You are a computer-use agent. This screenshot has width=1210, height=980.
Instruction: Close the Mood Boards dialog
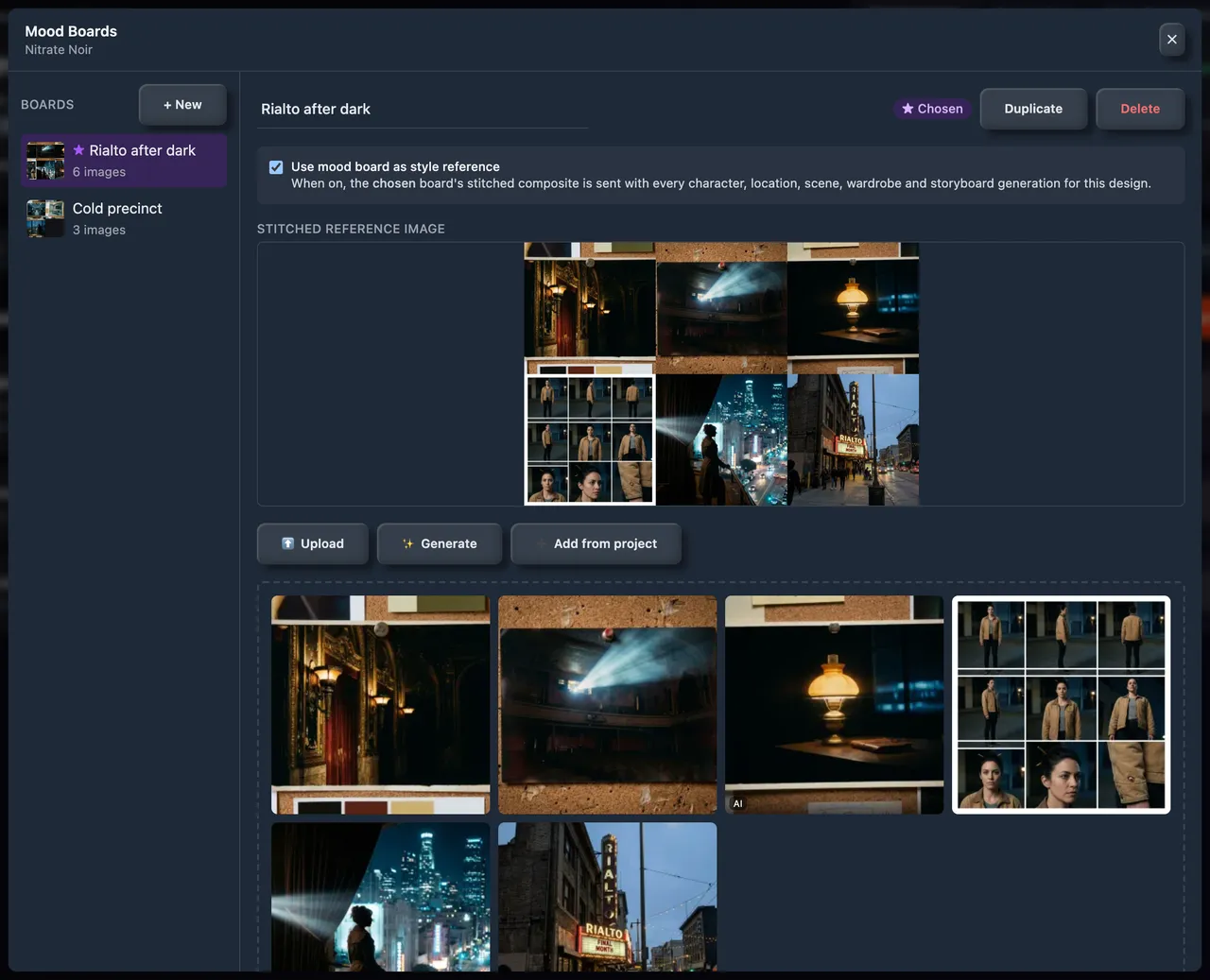click(x=1171, y=39)
